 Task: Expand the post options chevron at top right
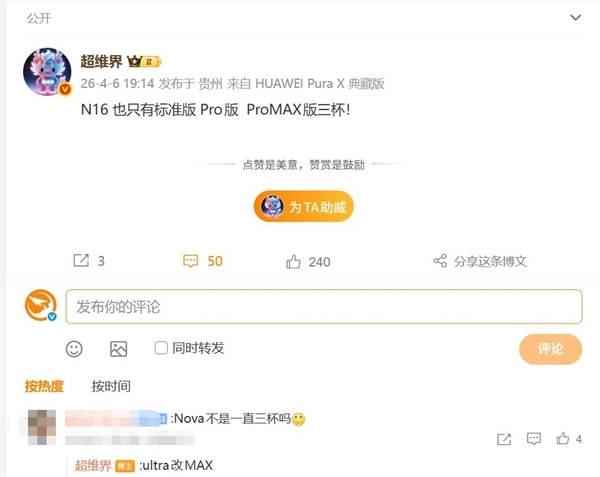coord(575,18)
